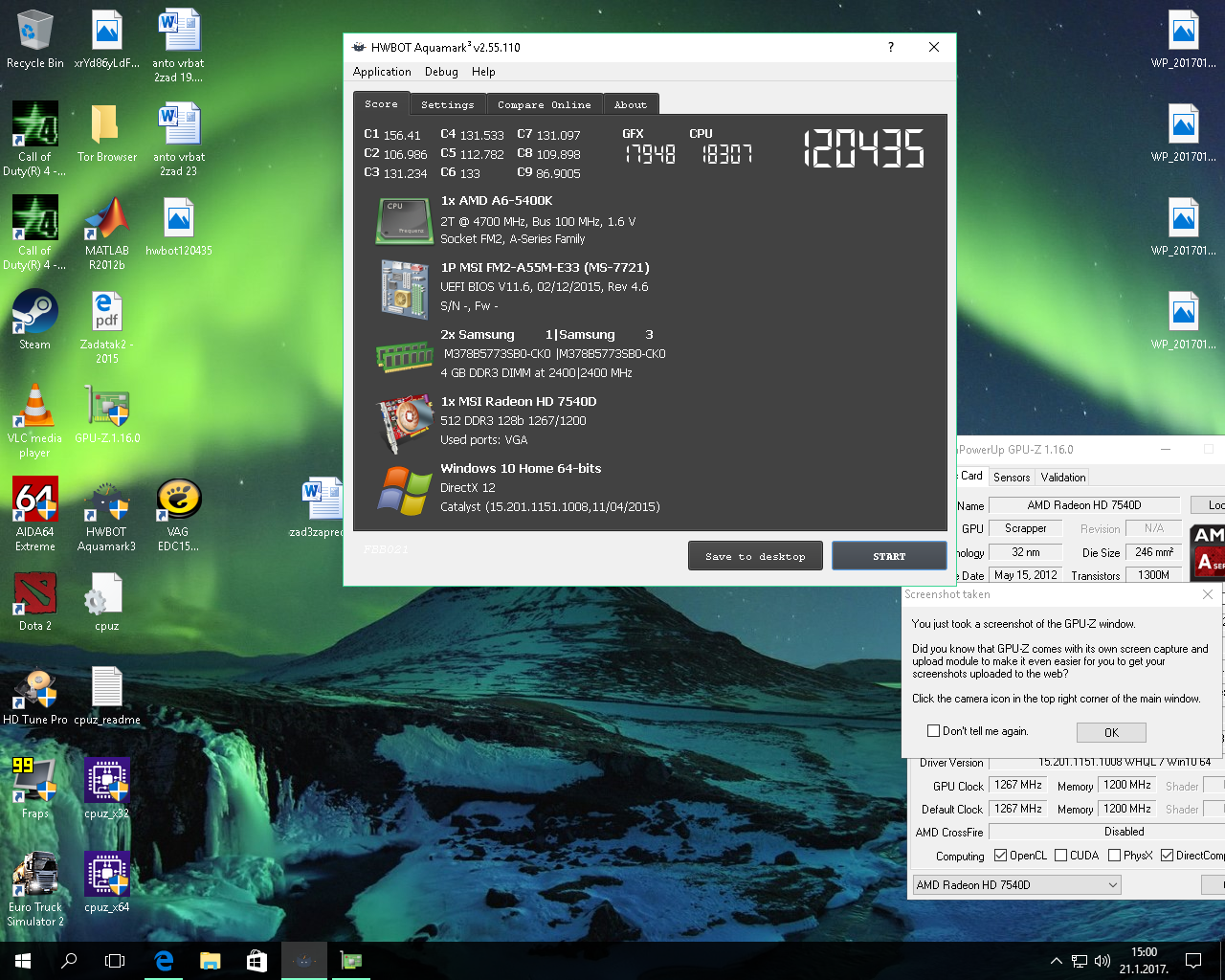Show hidden system tray icons chevron
The image size is (1225, 980).
(1056, 961)
